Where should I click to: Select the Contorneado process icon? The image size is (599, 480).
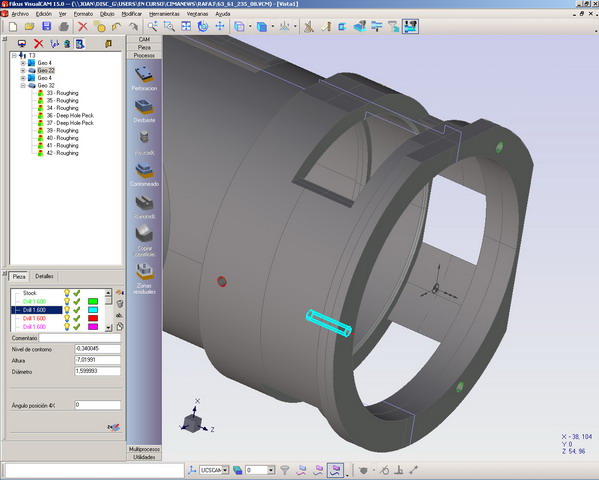(144, 170)
